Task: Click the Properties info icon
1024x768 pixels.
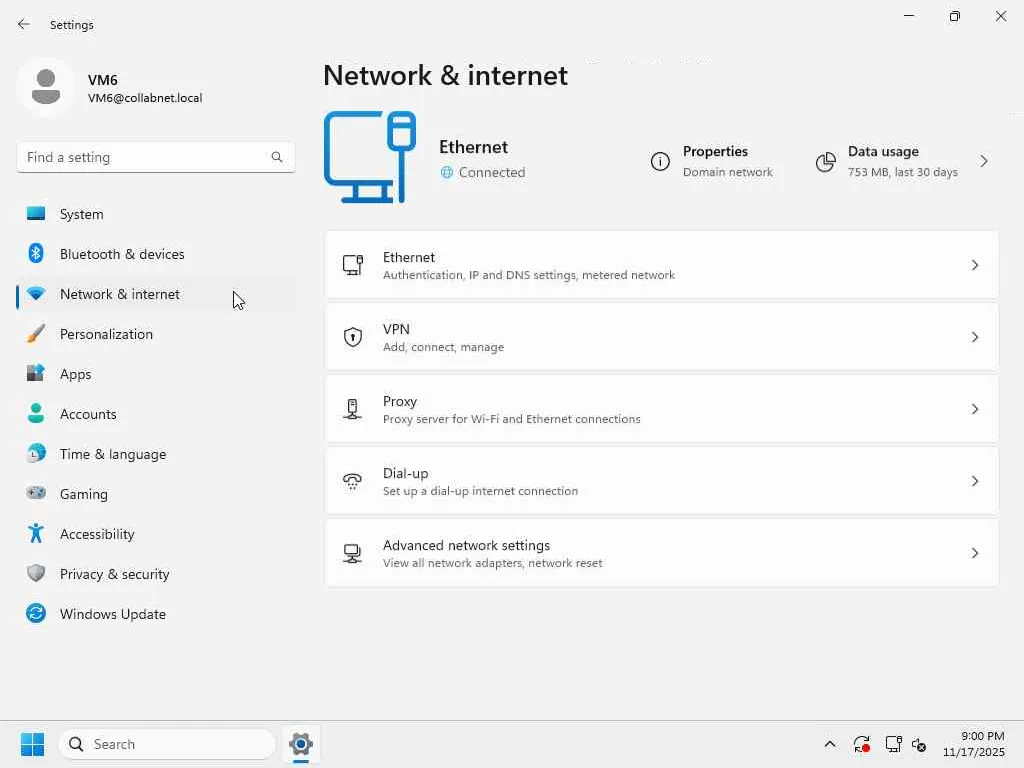Action: [660, 162]
